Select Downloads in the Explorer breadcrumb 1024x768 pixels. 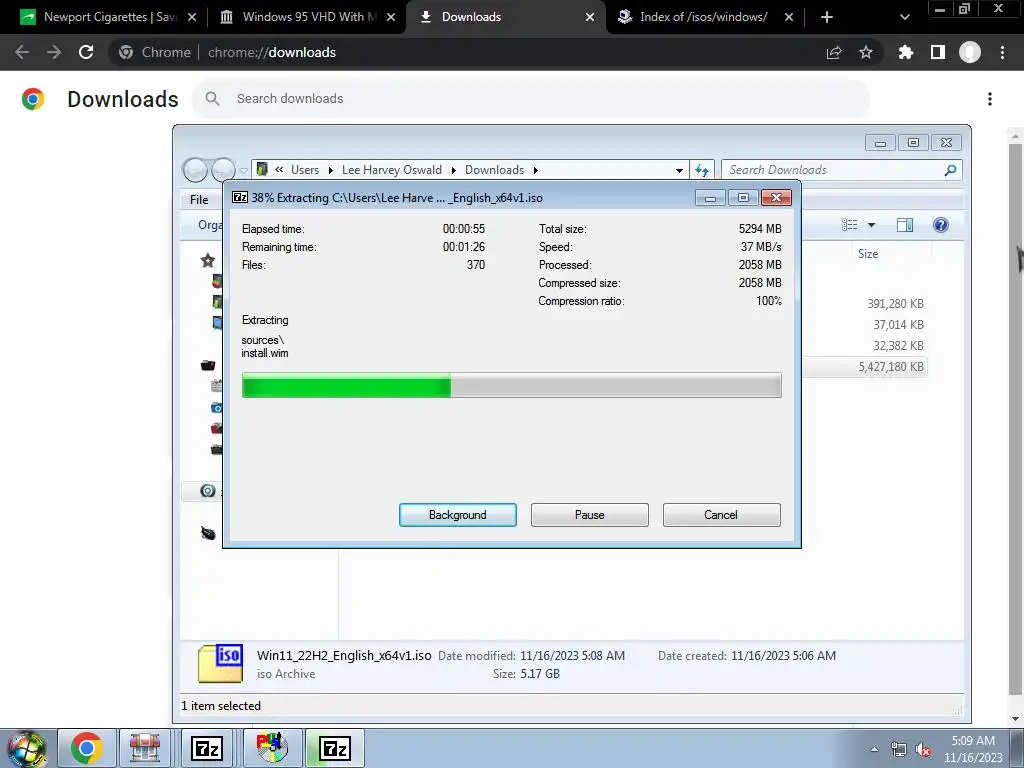(494, 170)
